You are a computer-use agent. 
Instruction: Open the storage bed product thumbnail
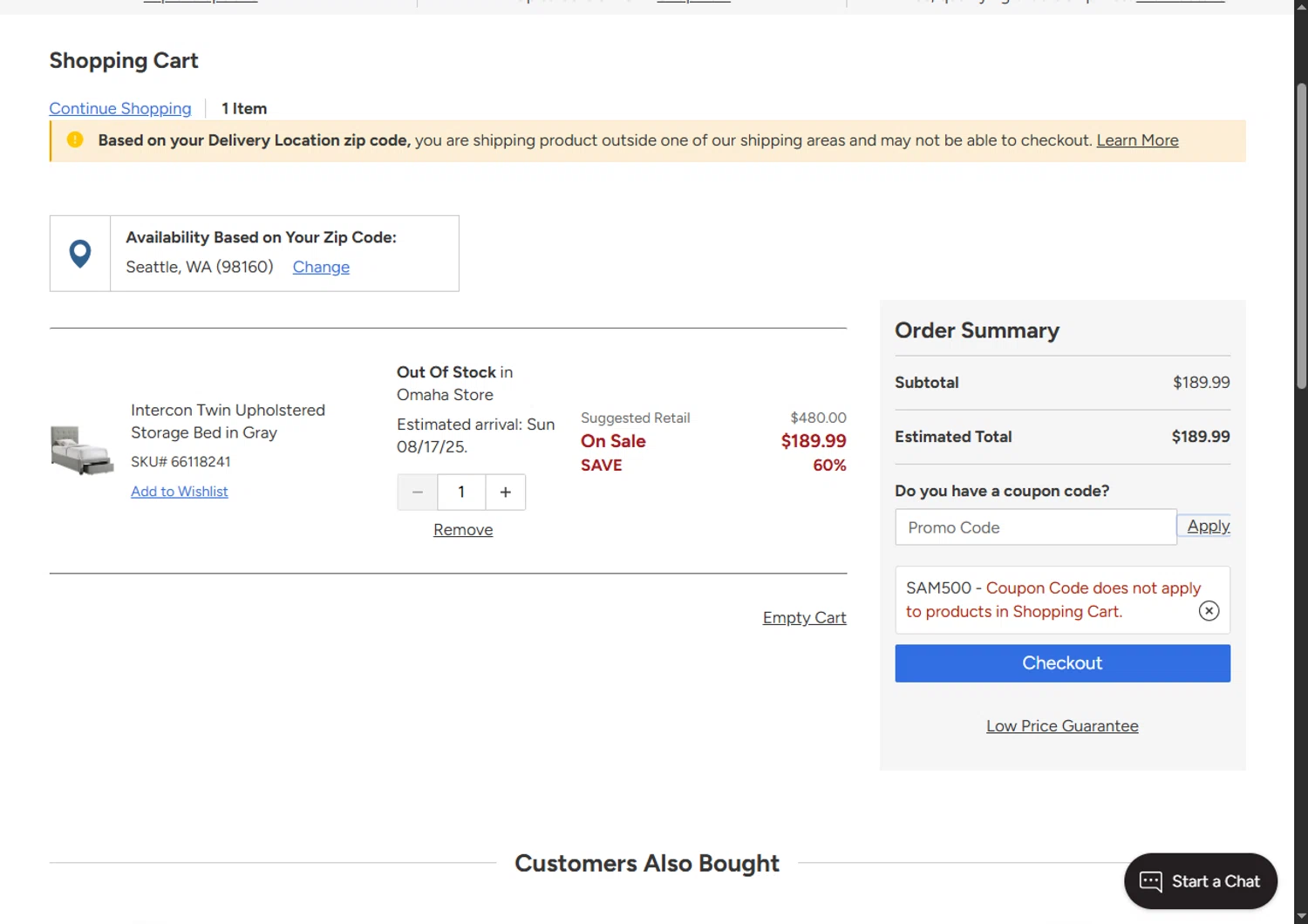[82, 450]
